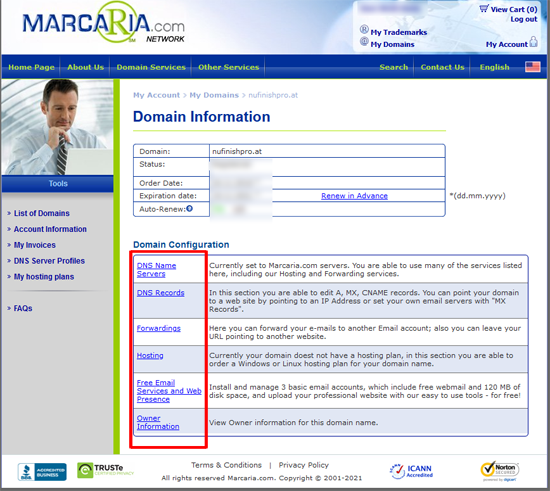Click the Auto-Renew help info icon
550x491 pixels.
tap(189, 209)
